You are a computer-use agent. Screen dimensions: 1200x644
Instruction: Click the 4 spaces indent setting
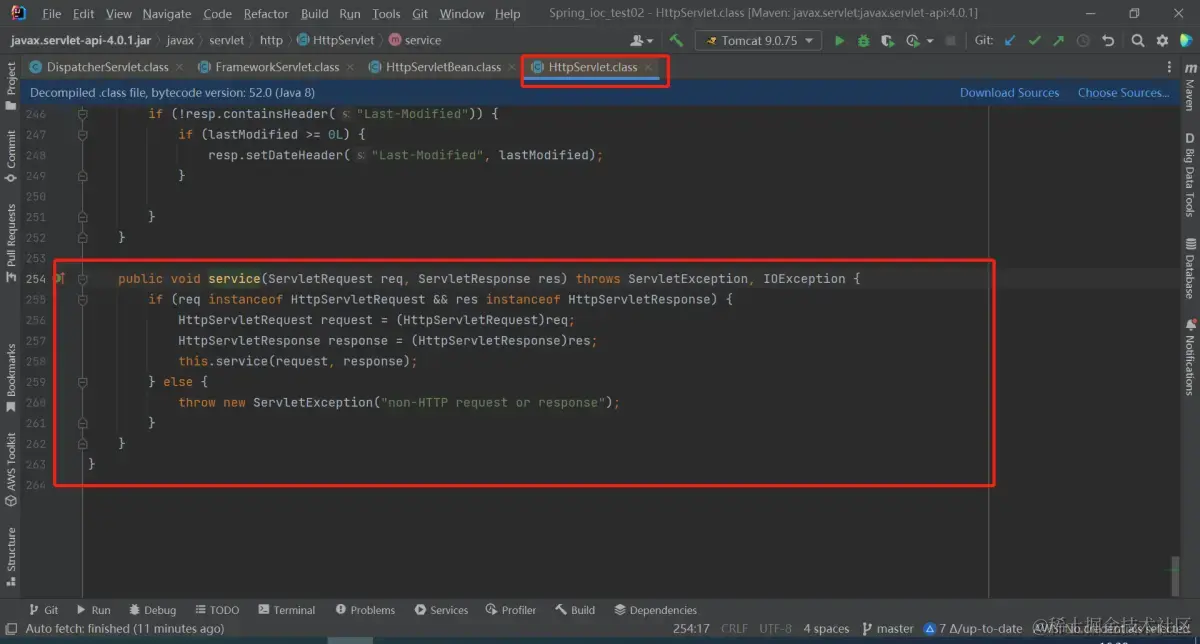(826, 629)
